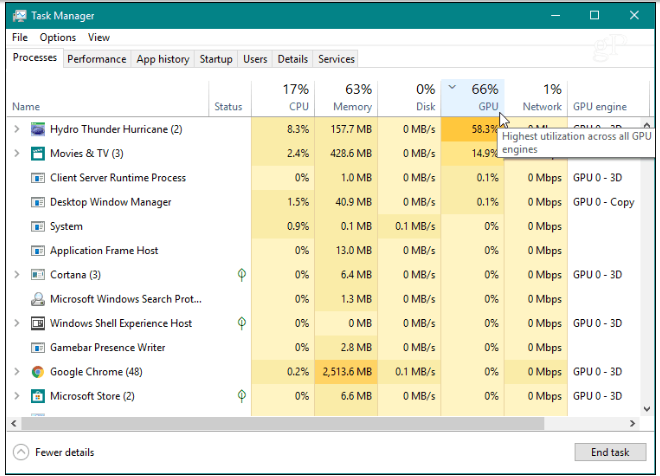The width and height of the screenshot is (660, 476).
Task: Click the End task button
Action: 610,452
